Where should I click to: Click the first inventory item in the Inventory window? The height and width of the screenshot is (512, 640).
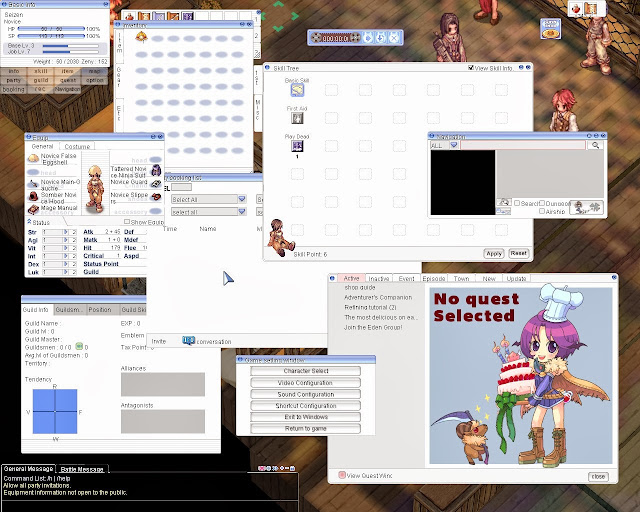(x=141, y=37)
